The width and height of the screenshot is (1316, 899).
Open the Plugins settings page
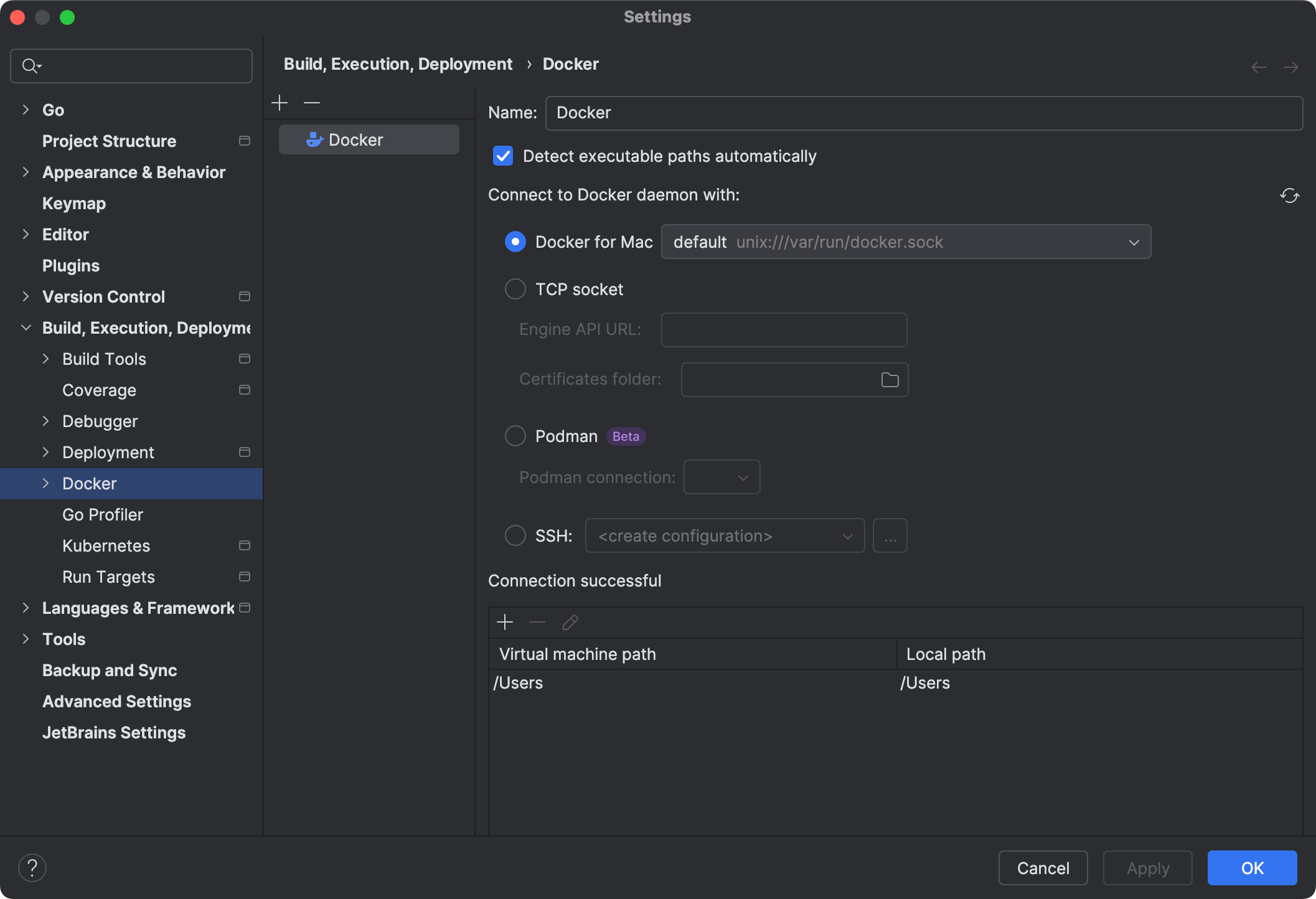[x=71, y=266]
